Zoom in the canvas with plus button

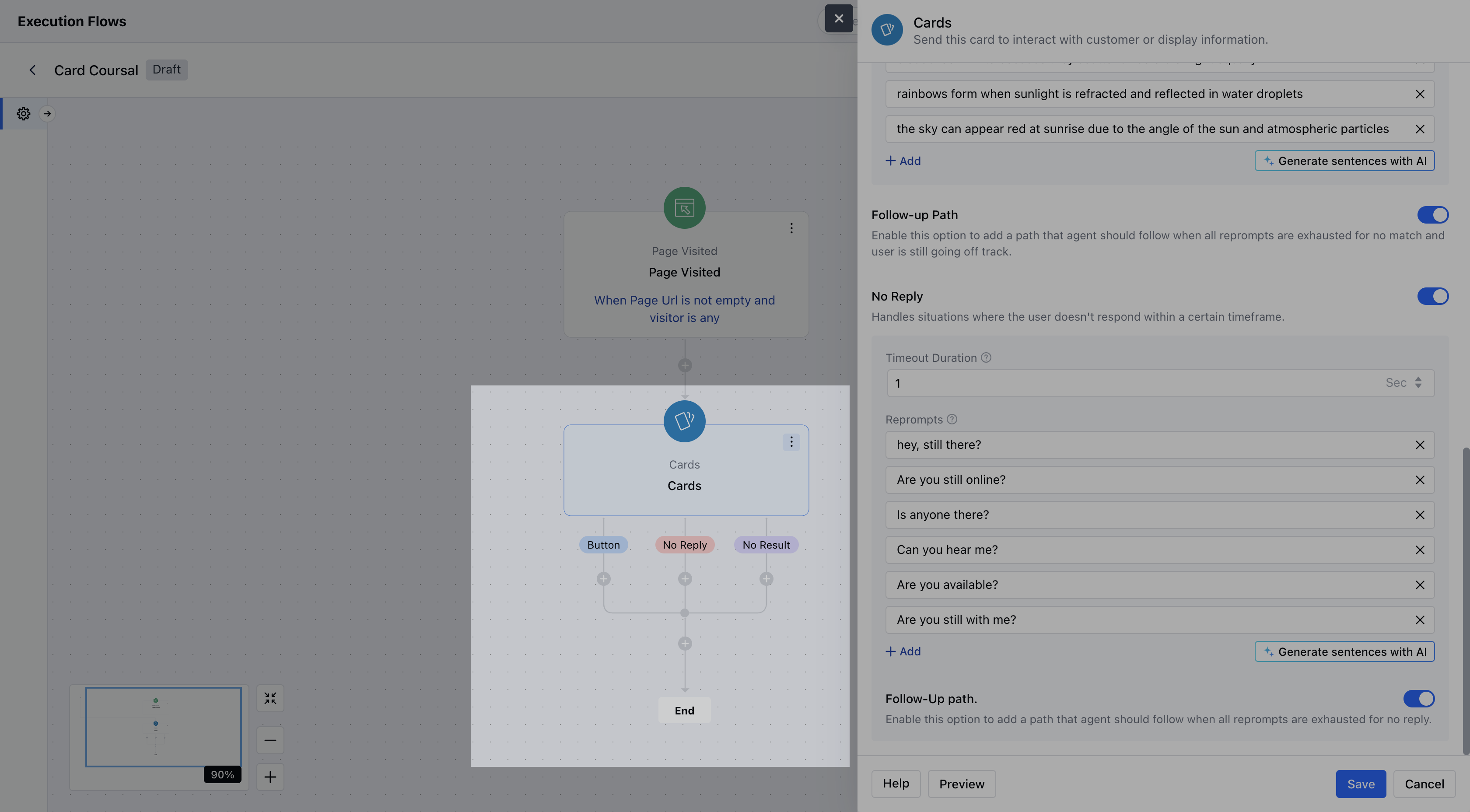click(x=270, y=777)
